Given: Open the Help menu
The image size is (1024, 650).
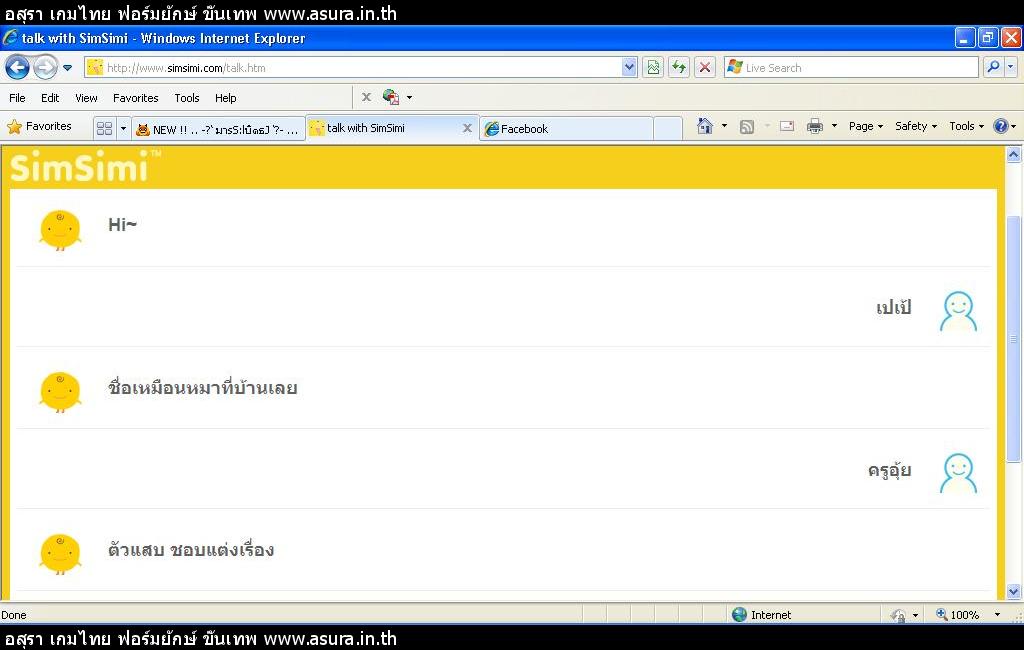Looking at the screenshot, I should pos(225,98).
